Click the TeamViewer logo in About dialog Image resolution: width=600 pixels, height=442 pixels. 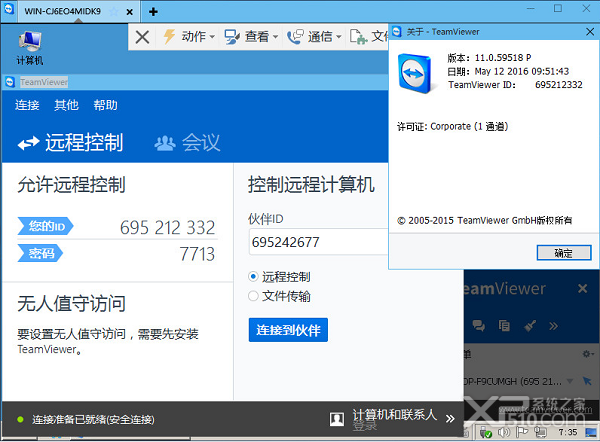415,73
